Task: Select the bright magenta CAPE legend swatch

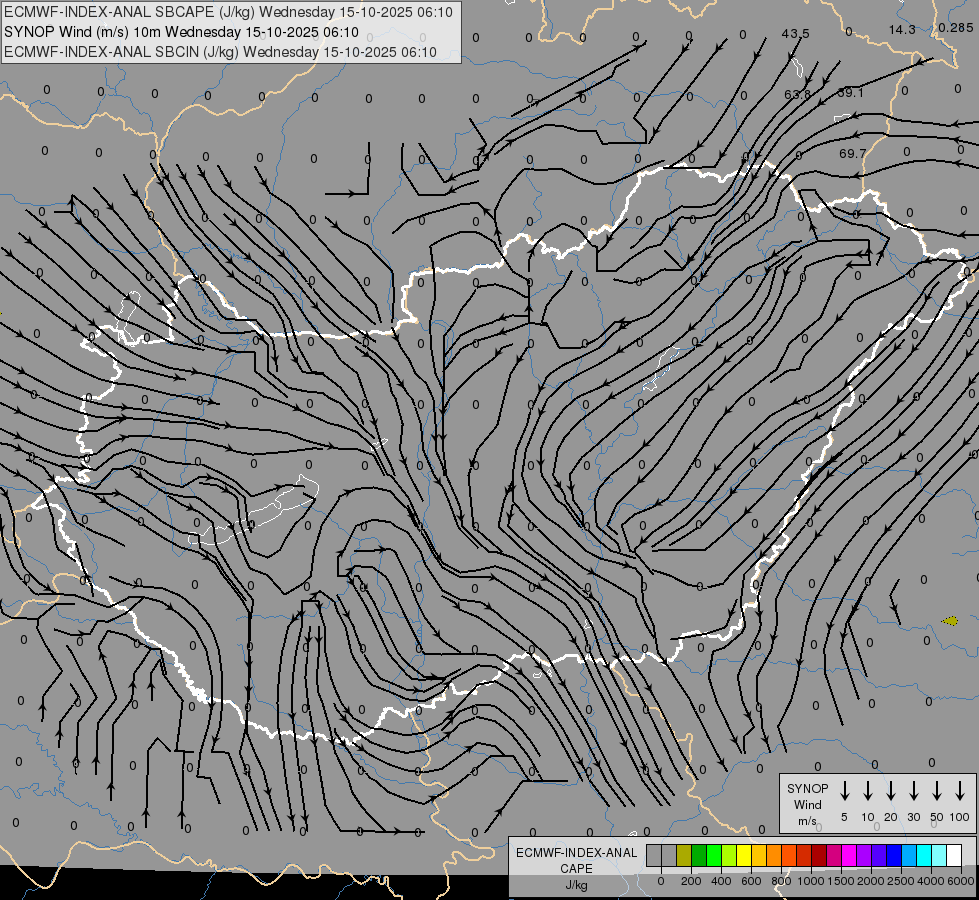Action: tap(849, 855)
